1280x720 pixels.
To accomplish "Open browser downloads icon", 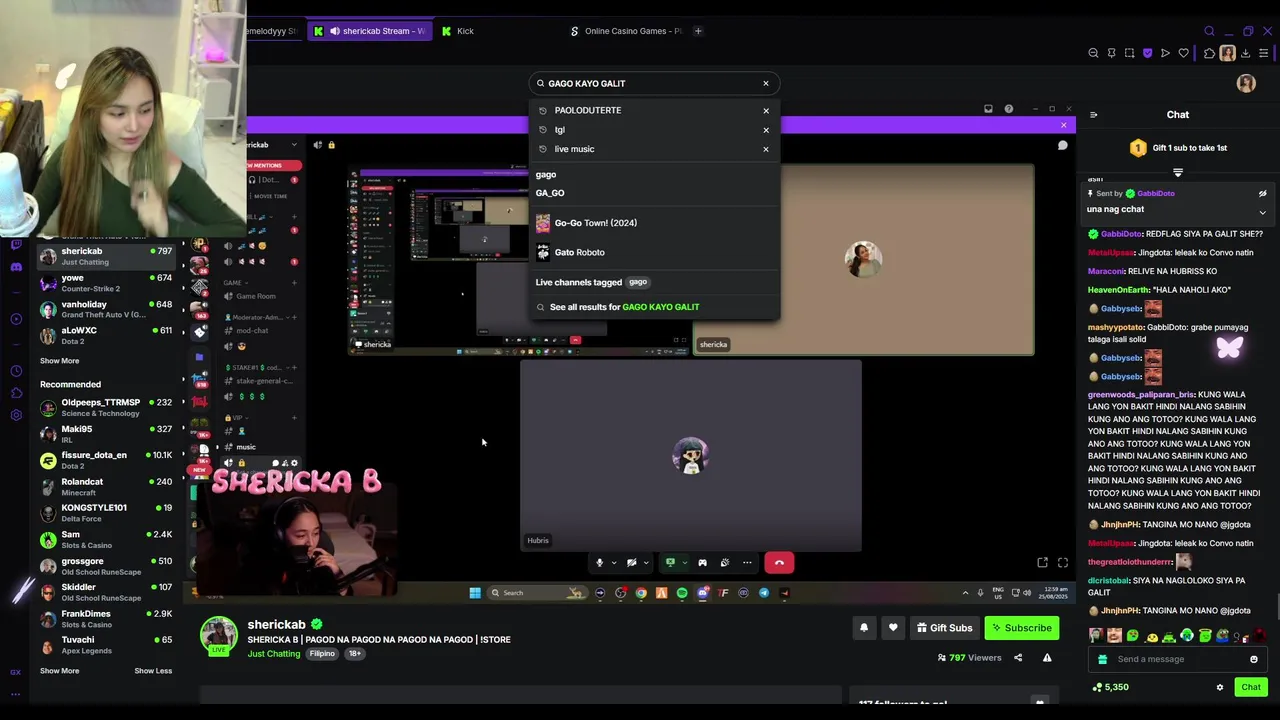I will pos(1245,53).
